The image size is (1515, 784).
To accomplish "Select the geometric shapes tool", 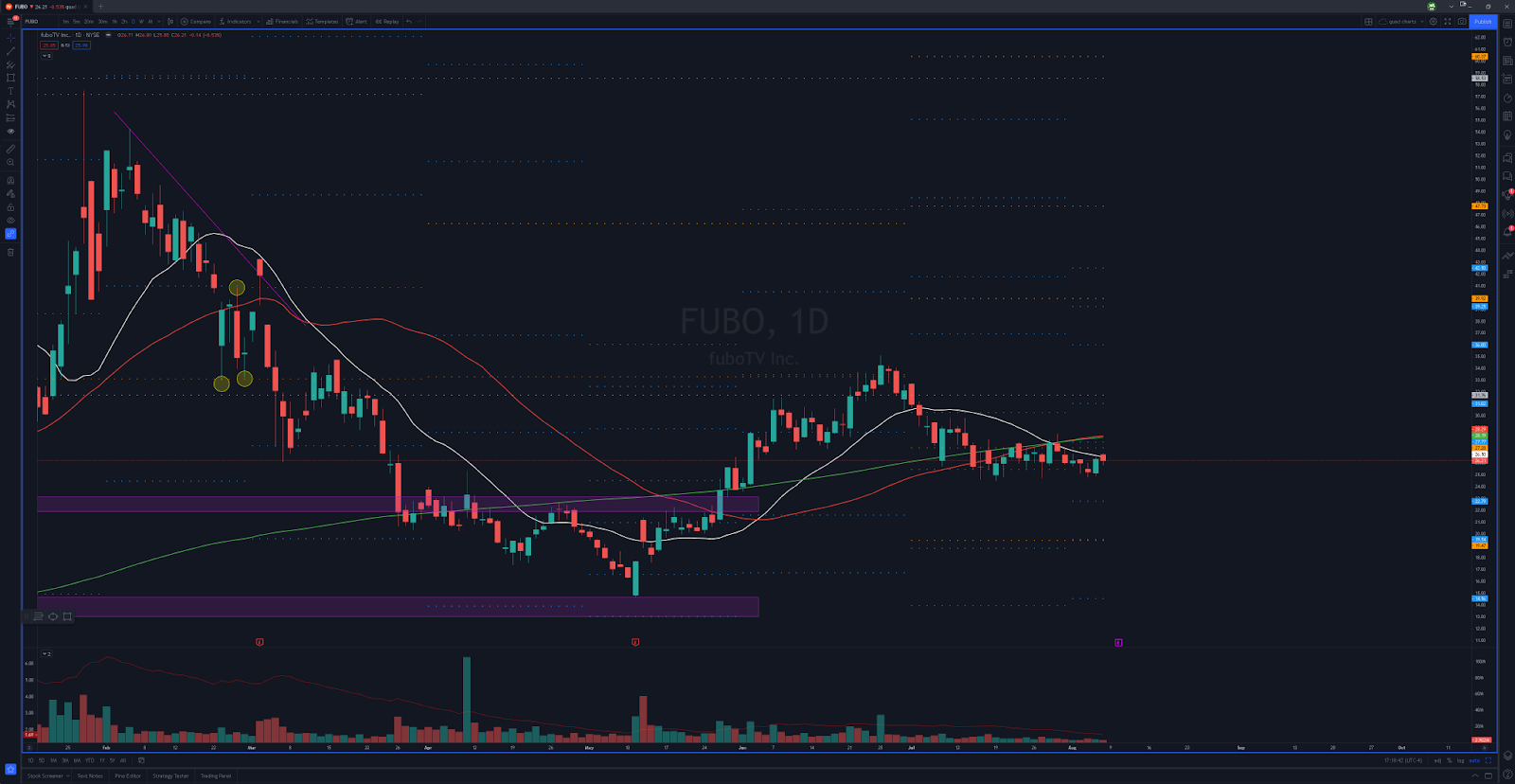I will [x=10, y=78].
